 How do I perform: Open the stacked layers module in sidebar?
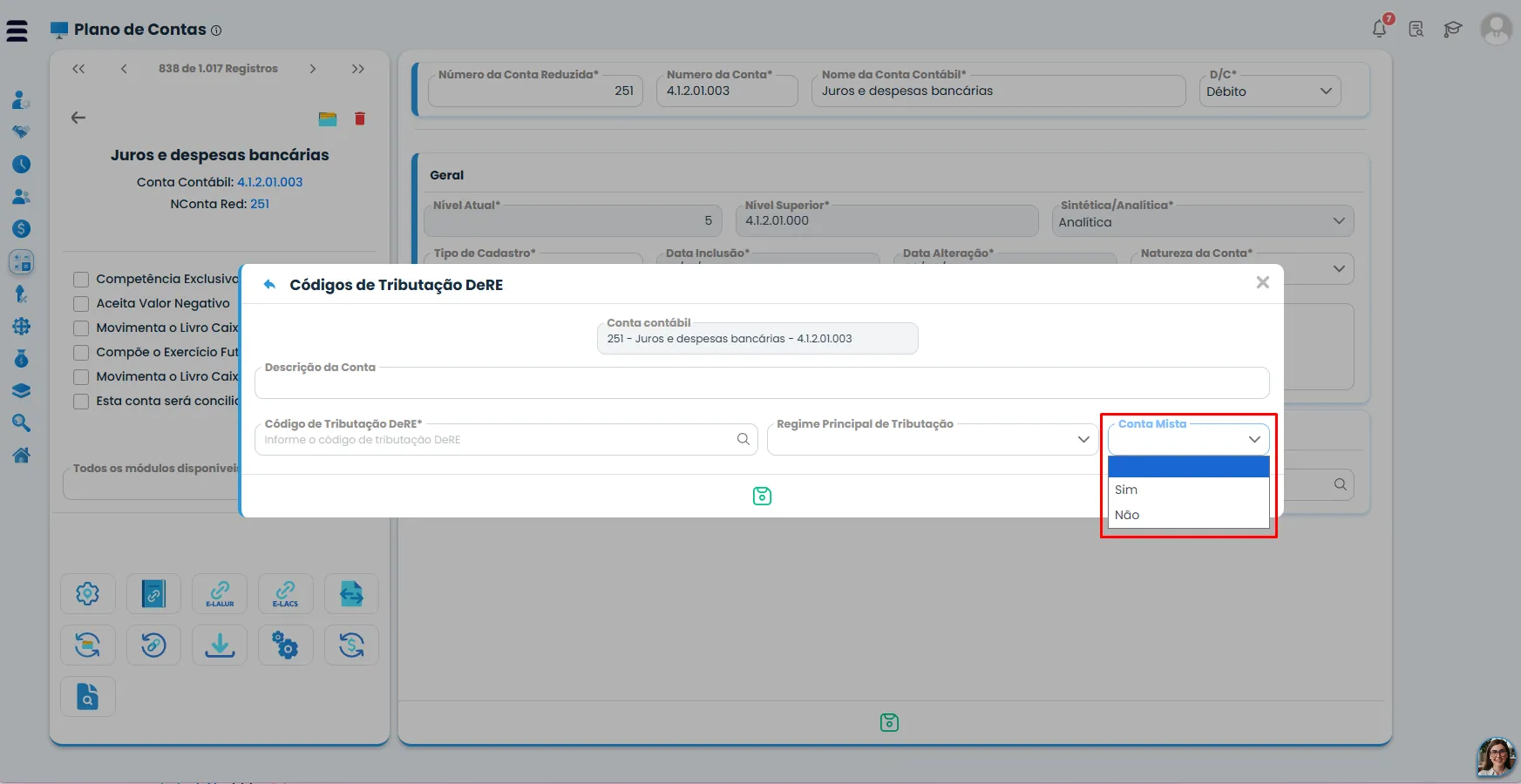[21, 390]
